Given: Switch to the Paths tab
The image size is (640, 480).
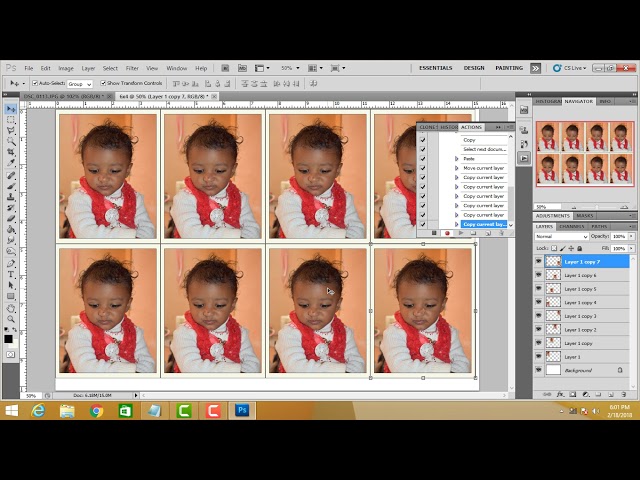Looking at the screenshot, I should [x=599, y=227].
